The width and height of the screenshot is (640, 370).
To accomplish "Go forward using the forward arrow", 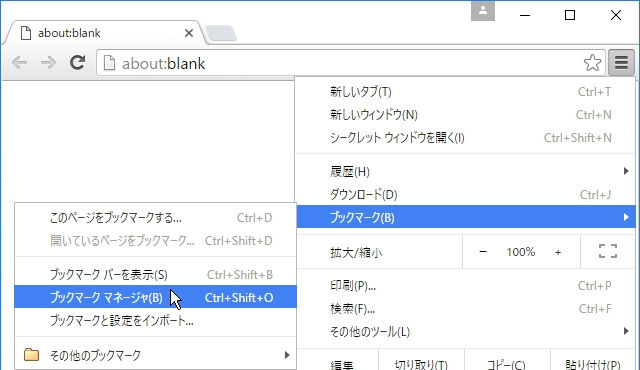I will [x=48, y=63].
